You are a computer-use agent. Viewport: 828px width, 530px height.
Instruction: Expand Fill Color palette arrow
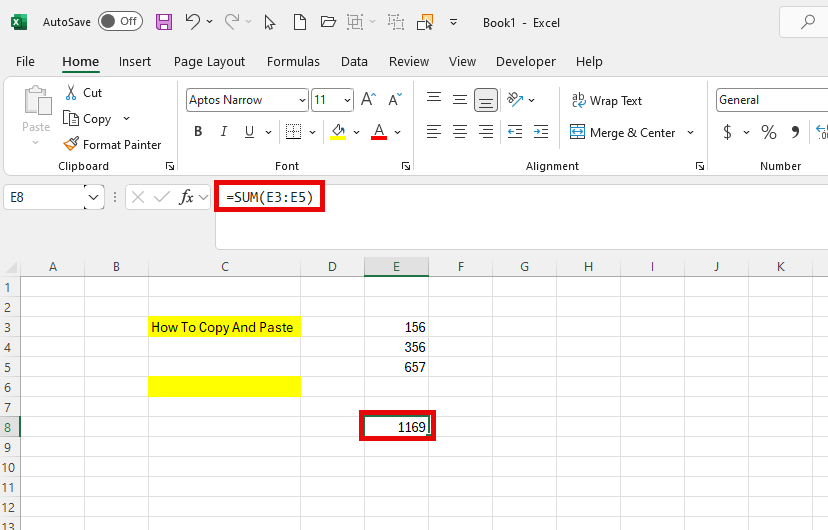pos(356,132)
